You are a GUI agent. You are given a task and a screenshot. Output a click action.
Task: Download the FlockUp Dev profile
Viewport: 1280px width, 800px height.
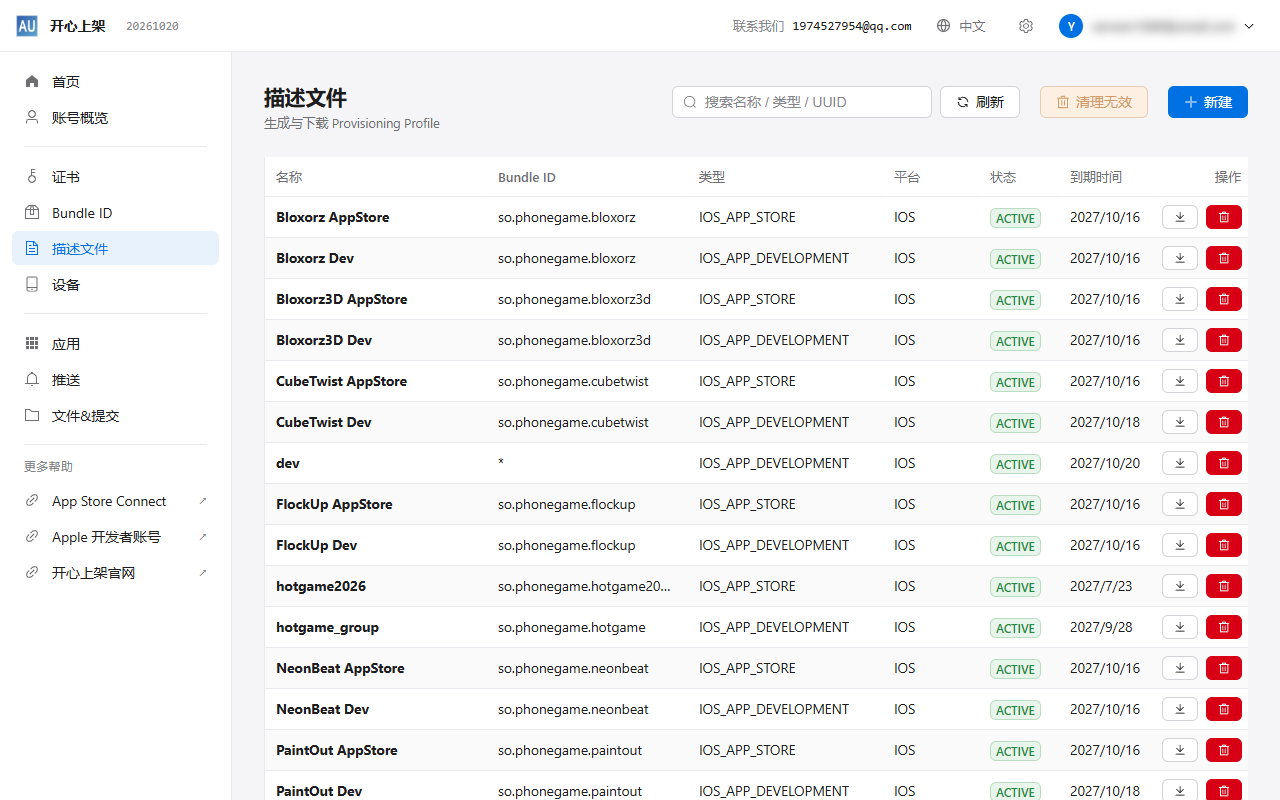tap(1180, 545)
